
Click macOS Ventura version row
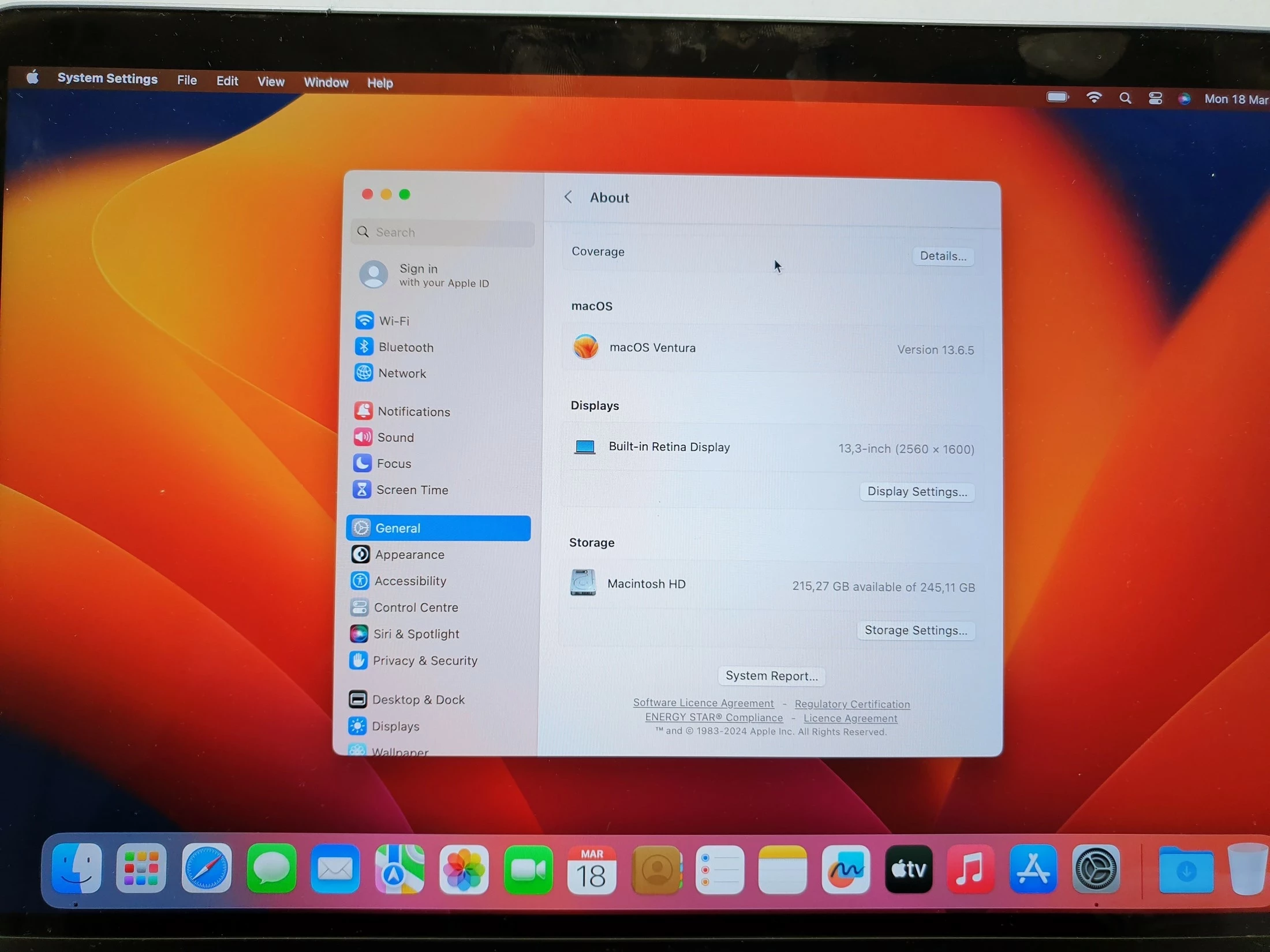(x=772, y=348)
